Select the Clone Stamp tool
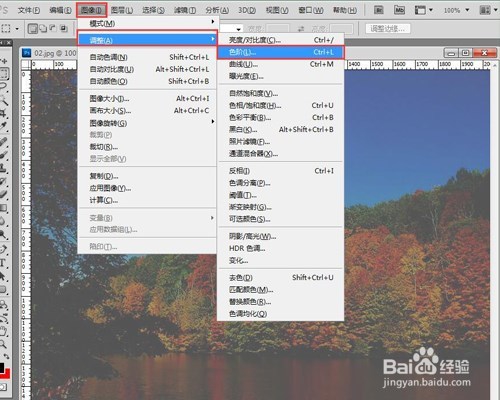The width and height of the screenshot is (500, 400). click(x=3, y=168)
